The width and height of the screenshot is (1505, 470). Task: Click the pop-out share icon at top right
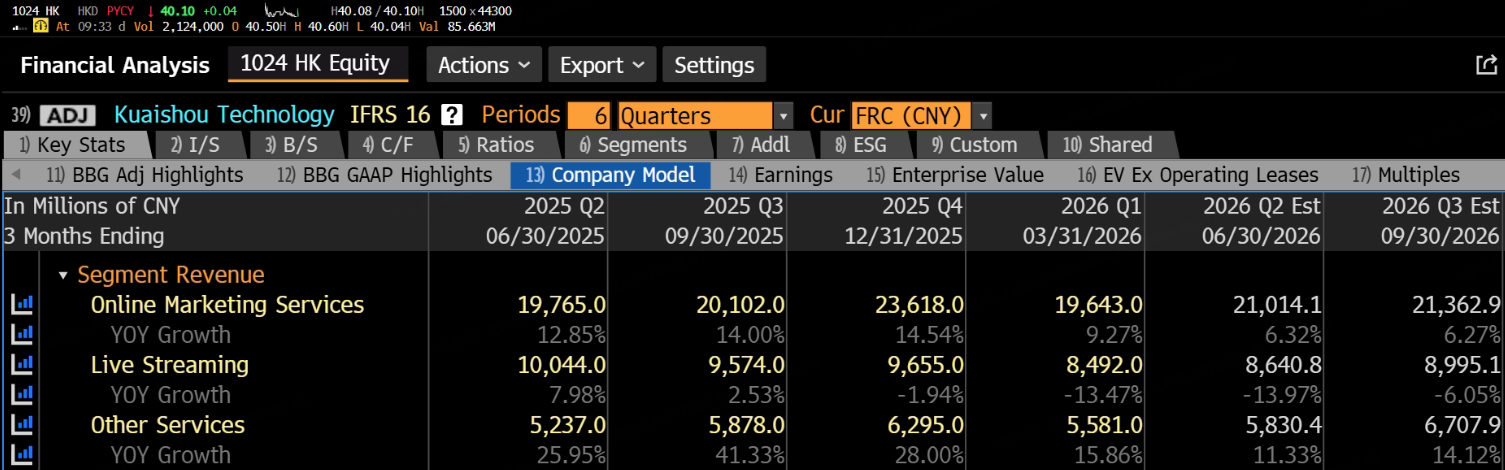1486,65
